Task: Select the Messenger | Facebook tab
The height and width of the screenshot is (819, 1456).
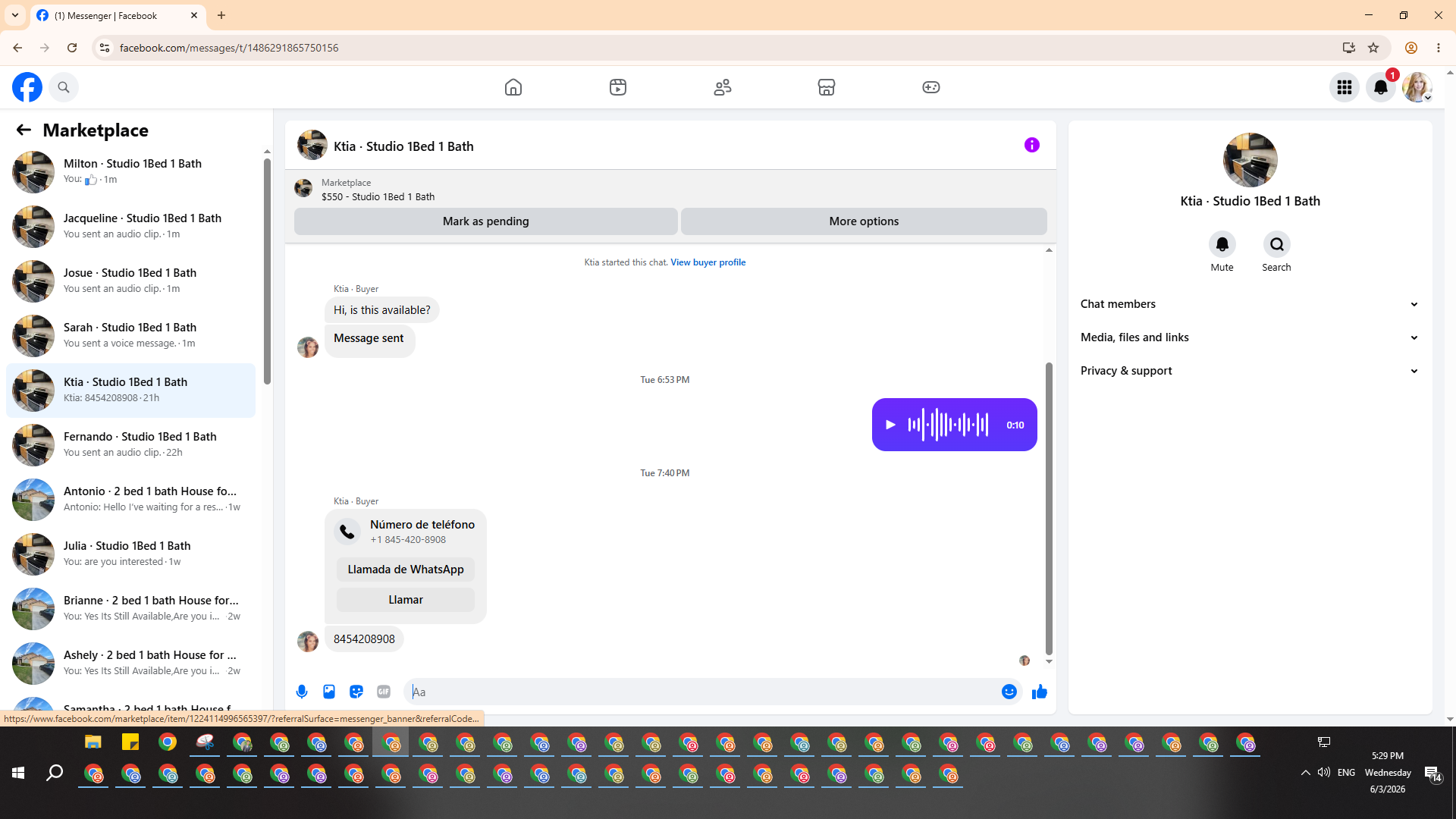Action: click(118, 15)
